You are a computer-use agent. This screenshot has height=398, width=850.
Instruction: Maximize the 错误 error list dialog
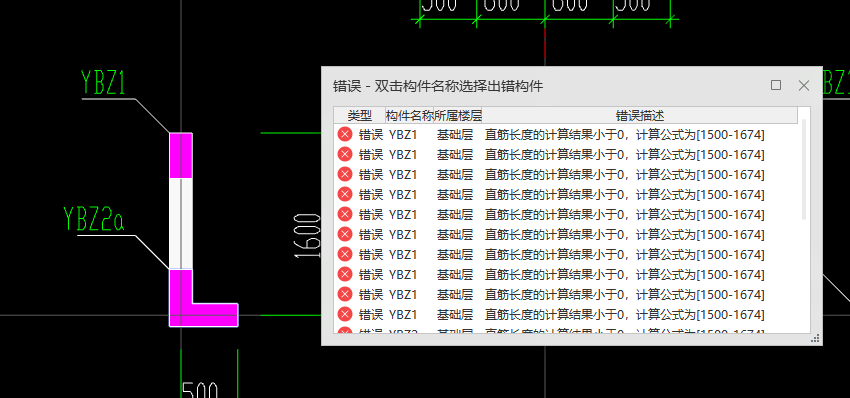pyautogui.click(x=776, y=85)
